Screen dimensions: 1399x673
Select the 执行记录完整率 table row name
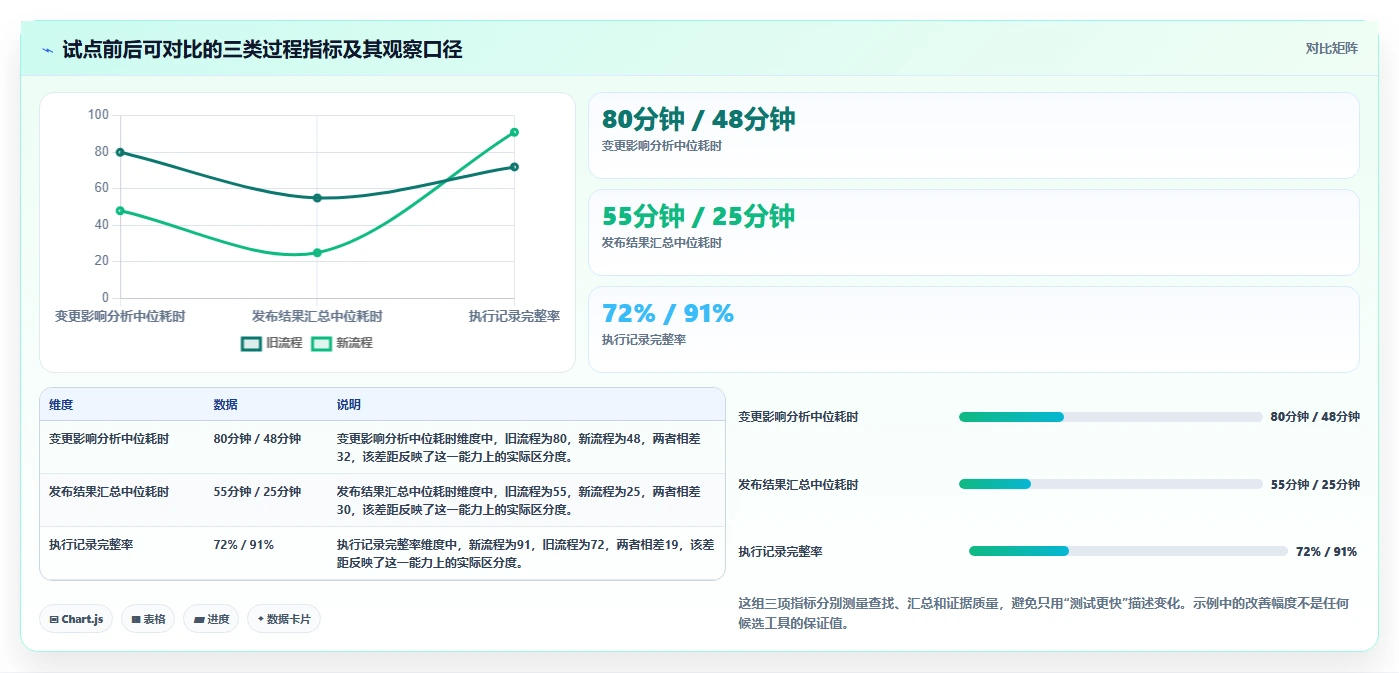click(91, 545)
